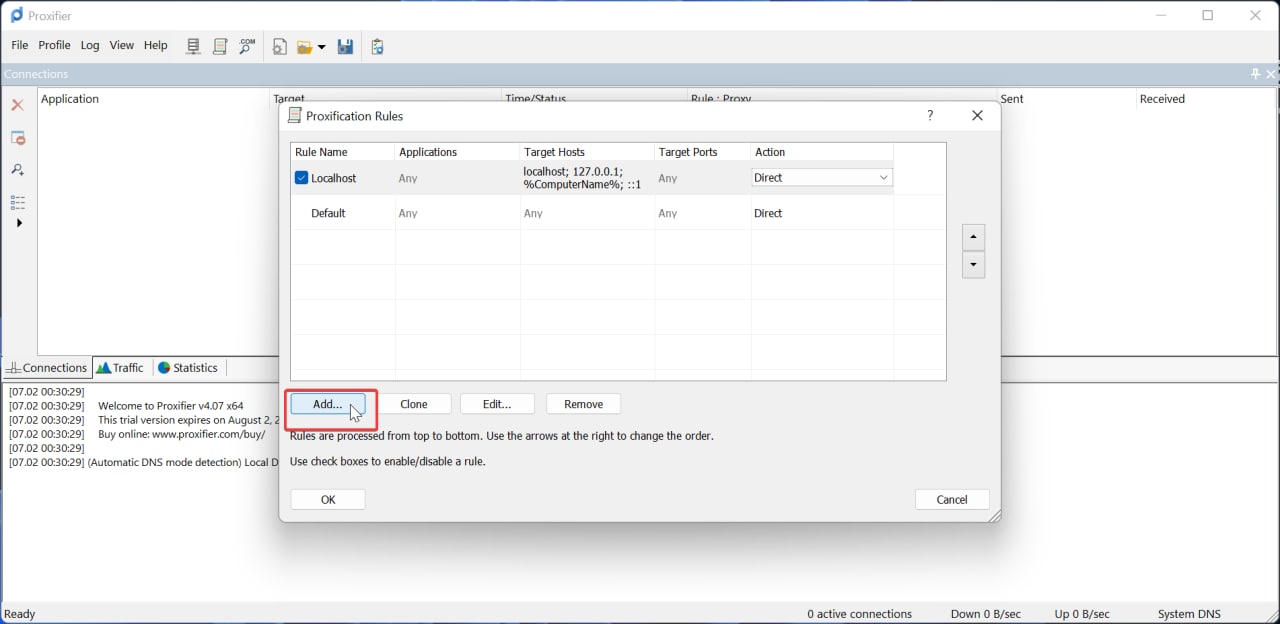The image size is (1280, 624).
Task: Click the Direct action of Default rule
Action: [769, 213]
